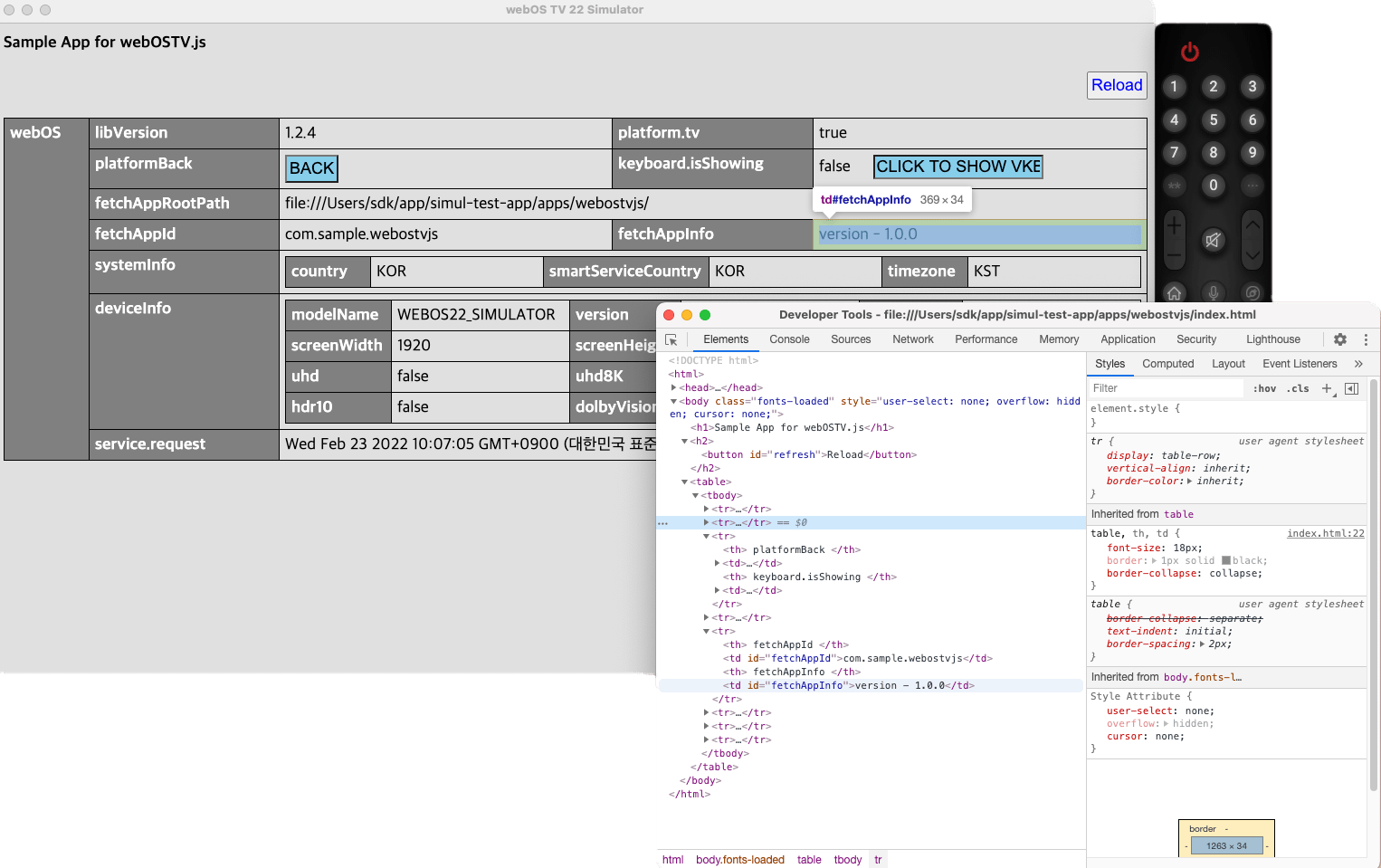The image size is (1381, 868).
Task: Tap number 1 on the remote
Action: (x=1174, y=87)
